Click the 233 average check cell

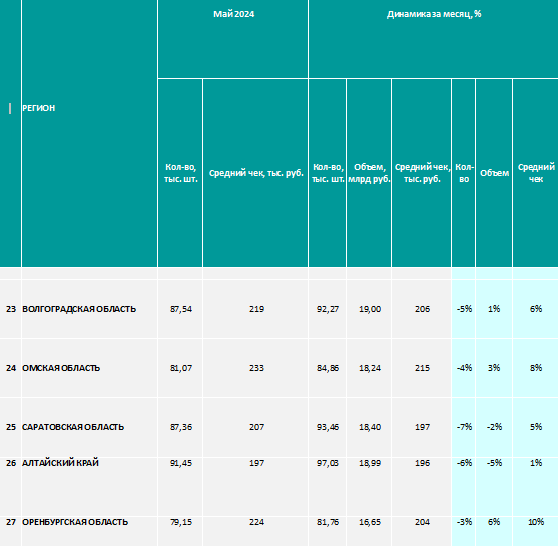click(256, 368)
